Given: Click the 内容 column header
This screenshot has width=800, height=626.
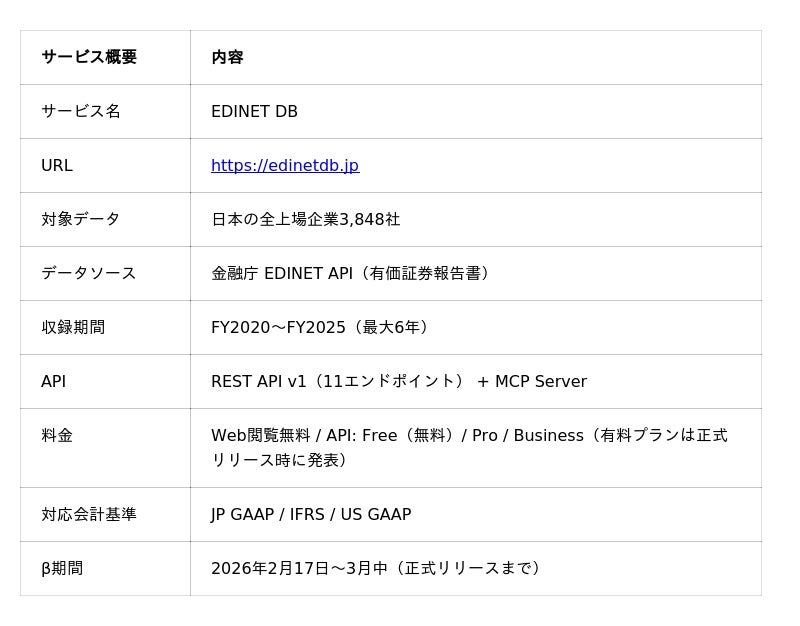Looking at the screenshot, I should [x=227, y=58].
